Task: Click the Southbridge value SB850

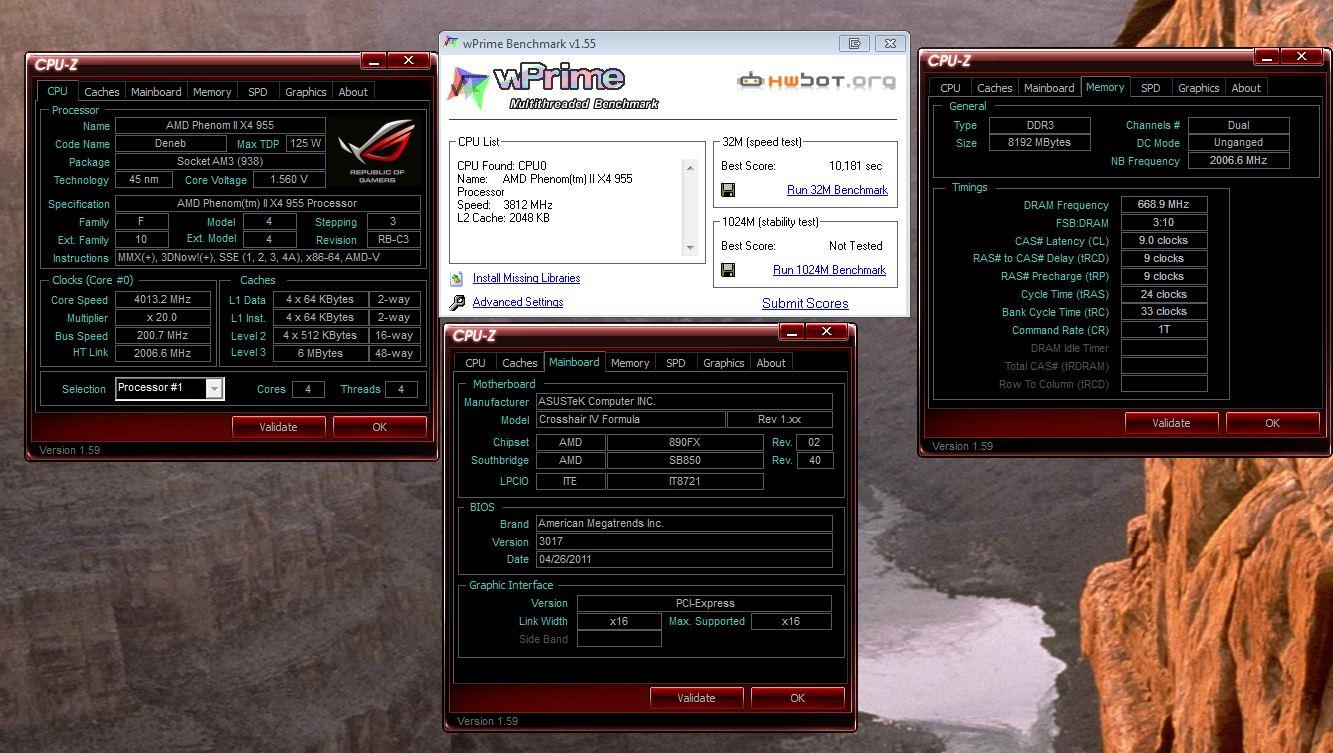Action: pos(685,460)
